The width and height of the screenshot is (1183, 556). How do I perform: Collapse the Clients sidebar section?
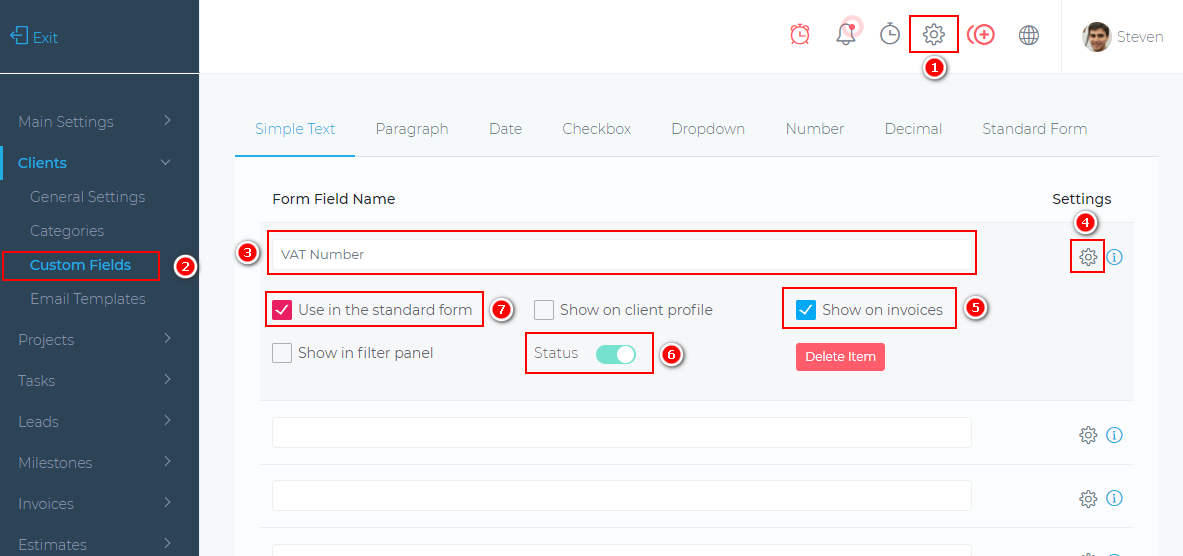click(x=95, y=162)
